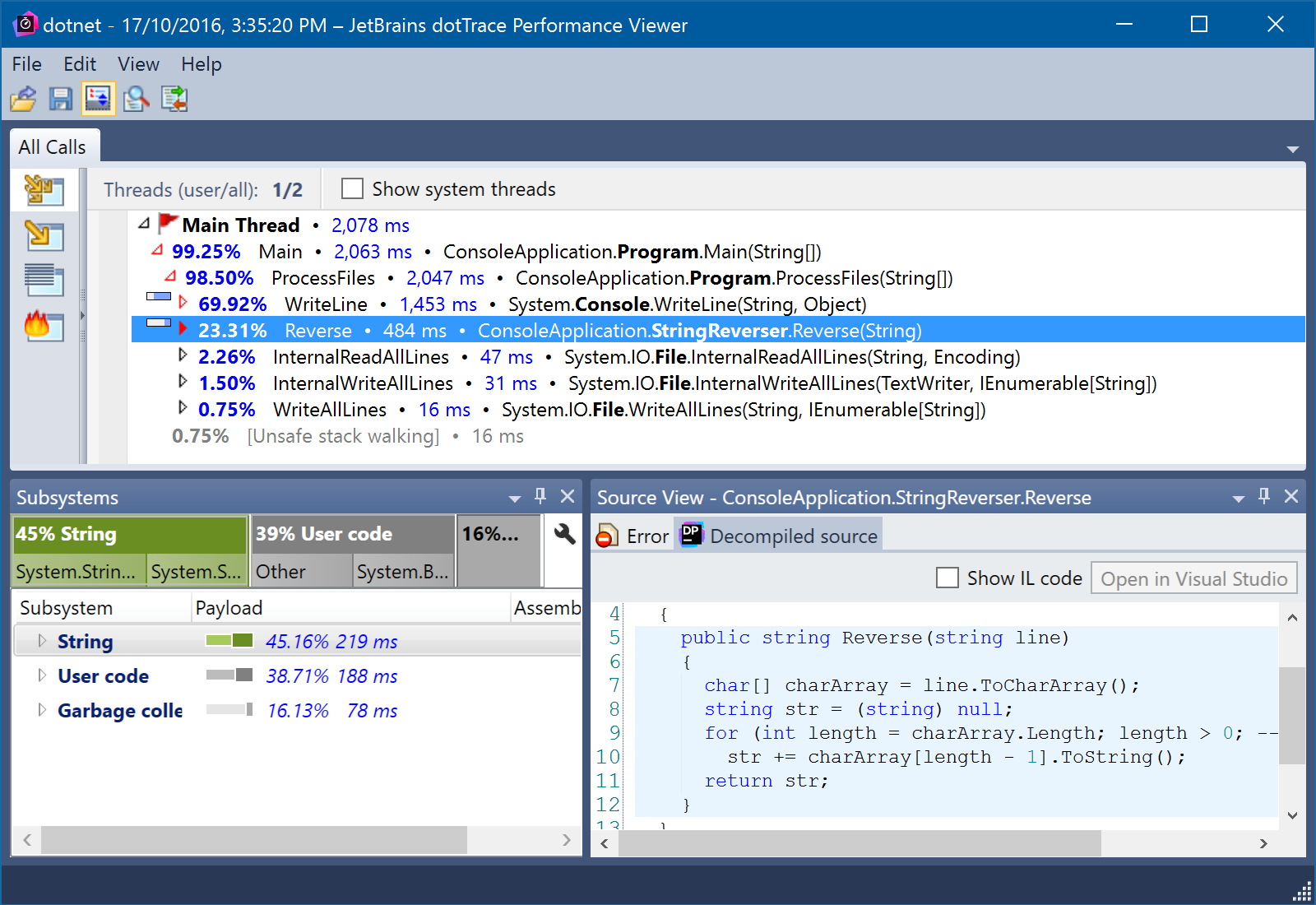Collapse the Main Thread node
Screen dimensions: 1316x905
click(x=144, y=224)
